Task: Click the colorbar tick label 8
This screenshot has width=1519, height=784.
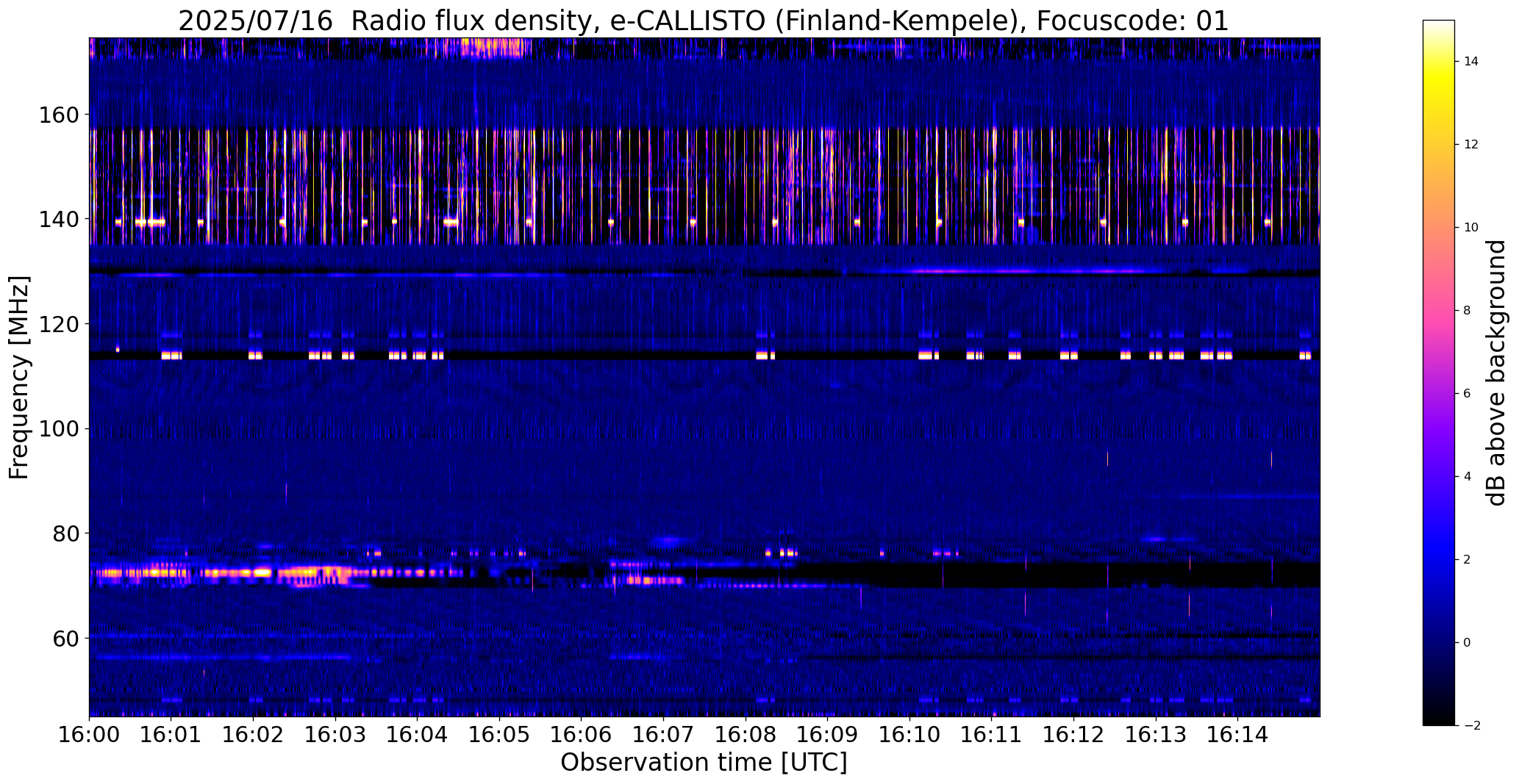Action: click(x=1468, y=311)
